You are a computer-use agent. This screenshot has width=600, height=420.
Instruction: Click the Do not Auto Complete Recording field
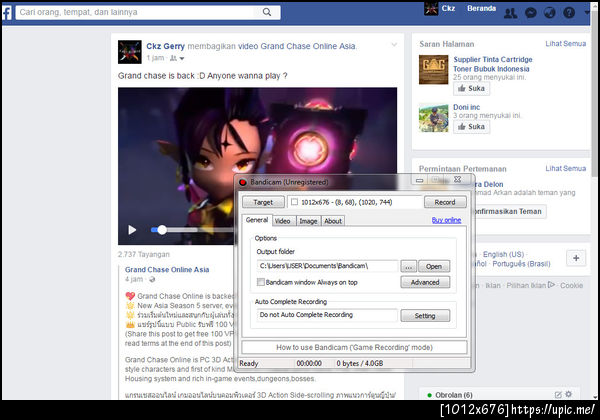[328, 315]
